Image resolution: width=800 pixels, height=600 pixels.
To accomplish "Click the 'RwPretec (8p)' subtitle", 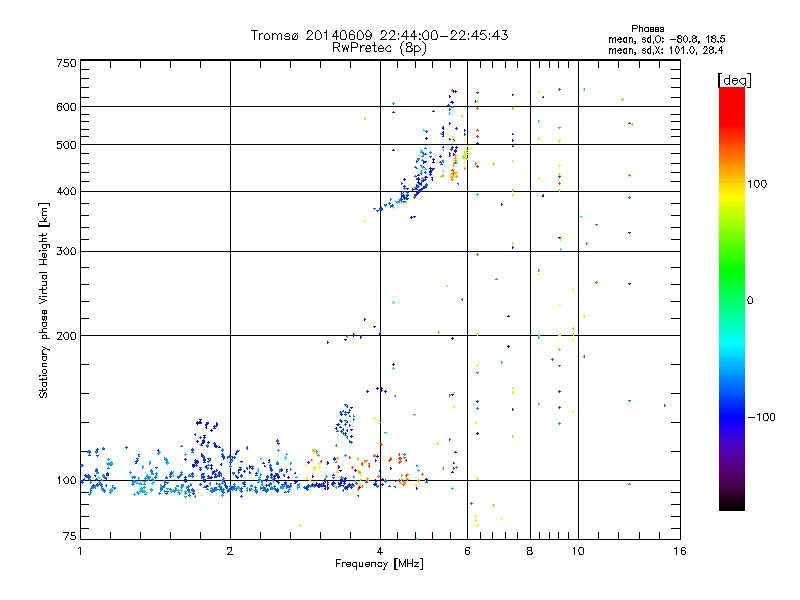I will (x=379, y=48).
